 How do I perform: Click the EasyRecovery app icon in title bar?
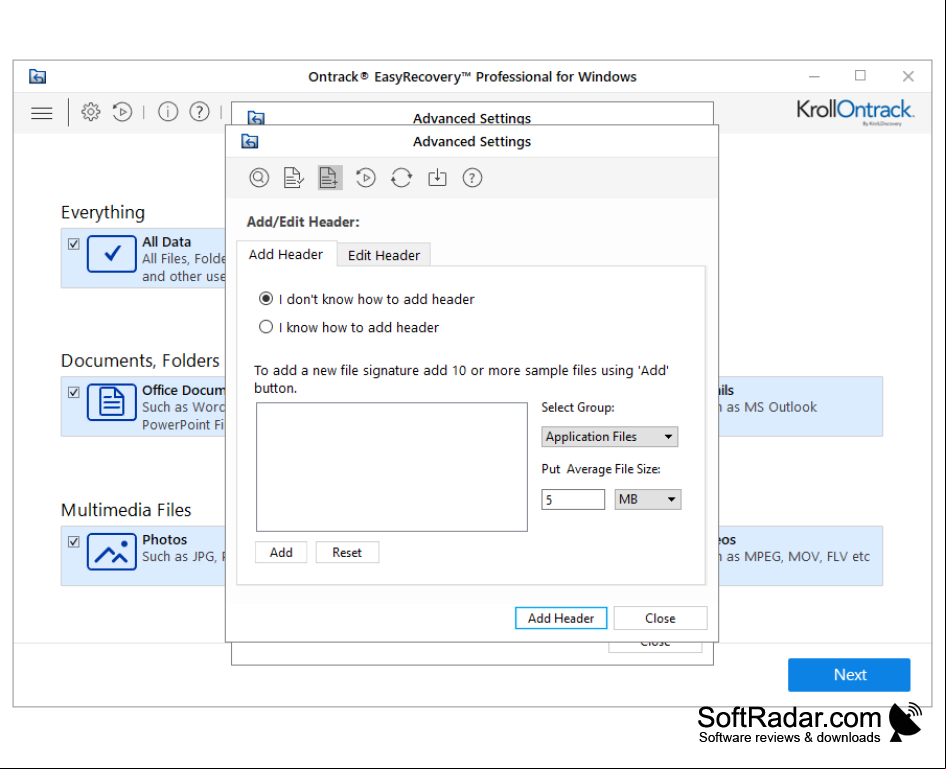[37, 77]
